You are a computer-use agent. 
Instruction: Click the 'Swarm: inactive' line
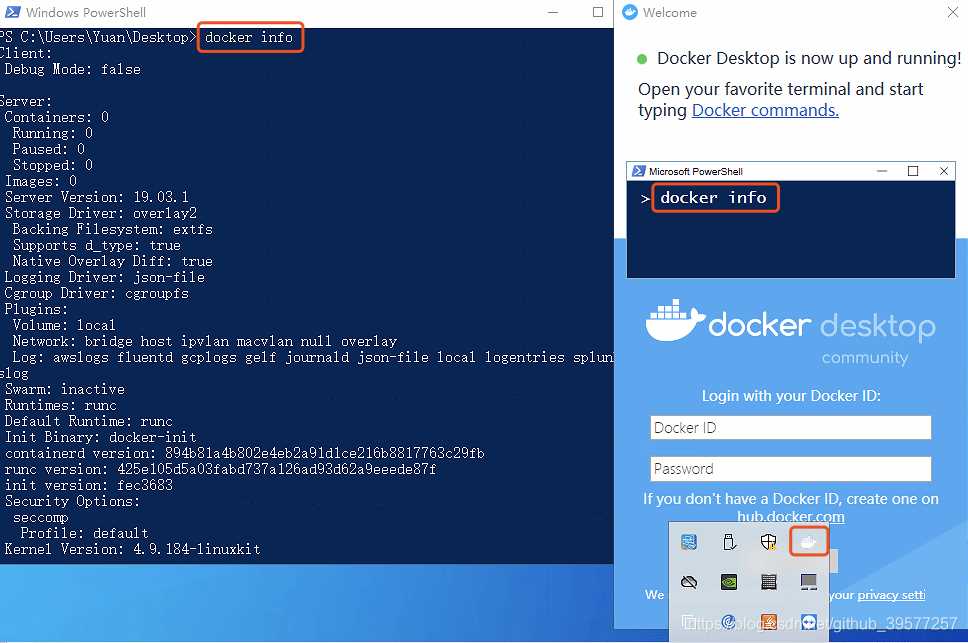click(64, 389)
